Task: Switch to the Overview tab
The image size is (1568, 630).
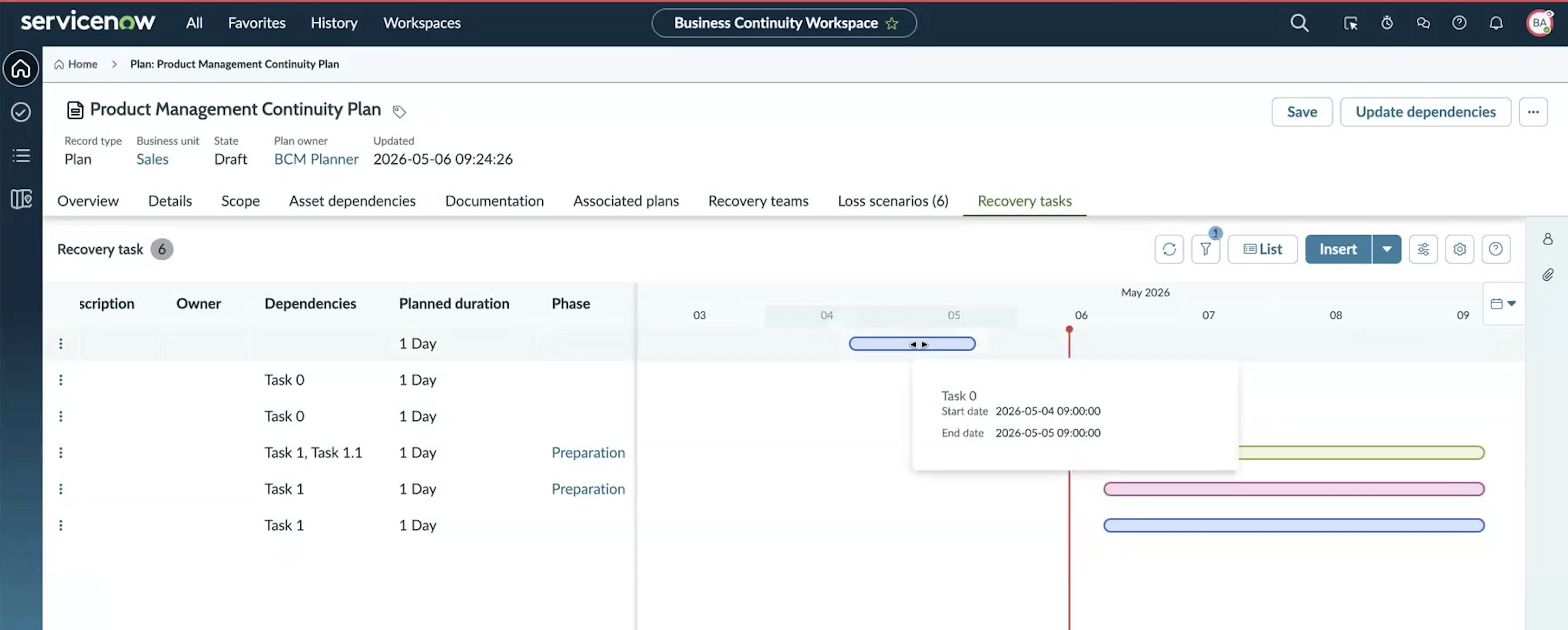Action: pos(88,201)
